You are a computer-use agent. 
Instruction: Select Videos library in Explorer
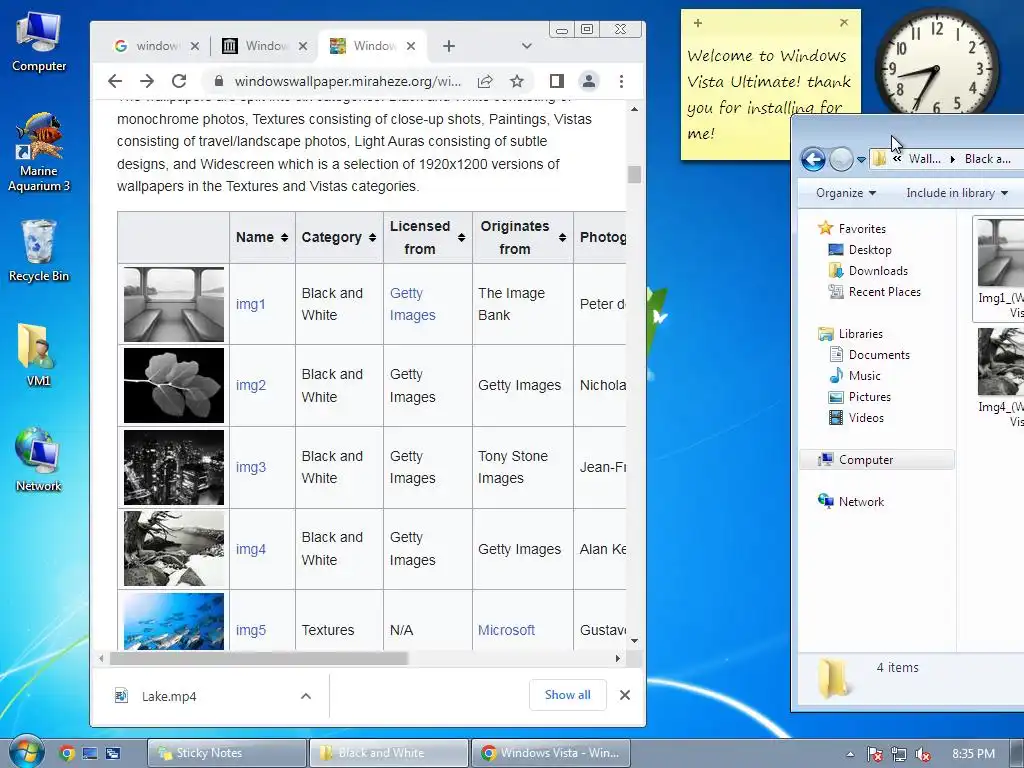point(856,417)
